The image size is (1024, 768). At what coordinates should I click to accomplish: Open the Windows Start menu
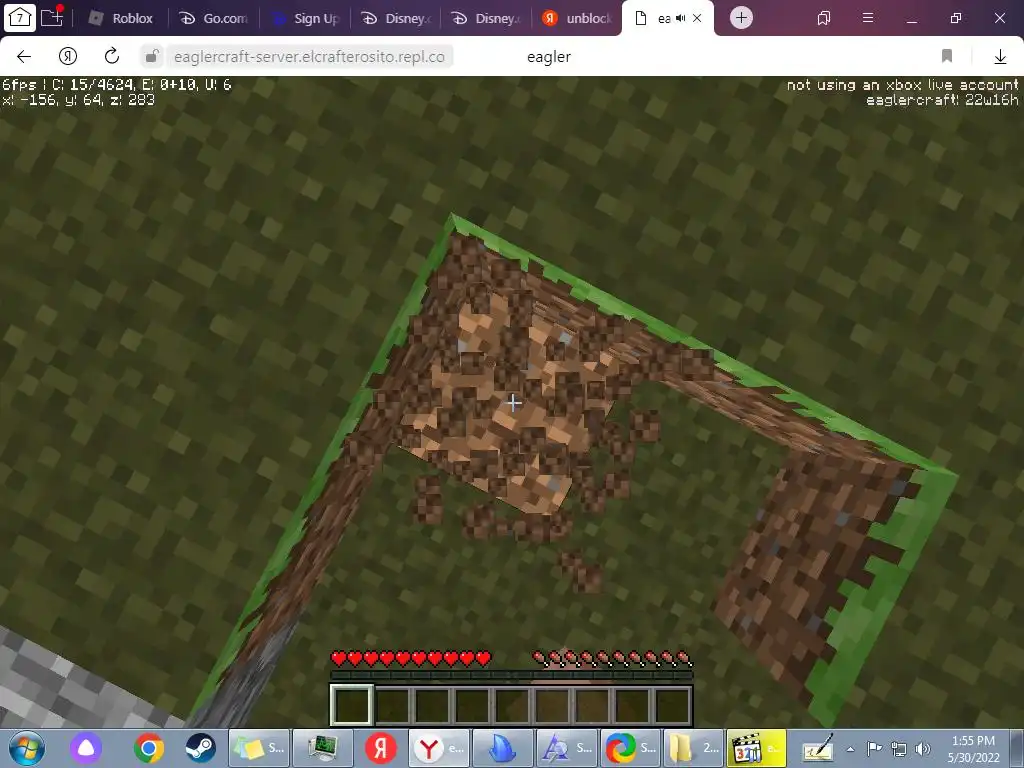tap(27, 748)
